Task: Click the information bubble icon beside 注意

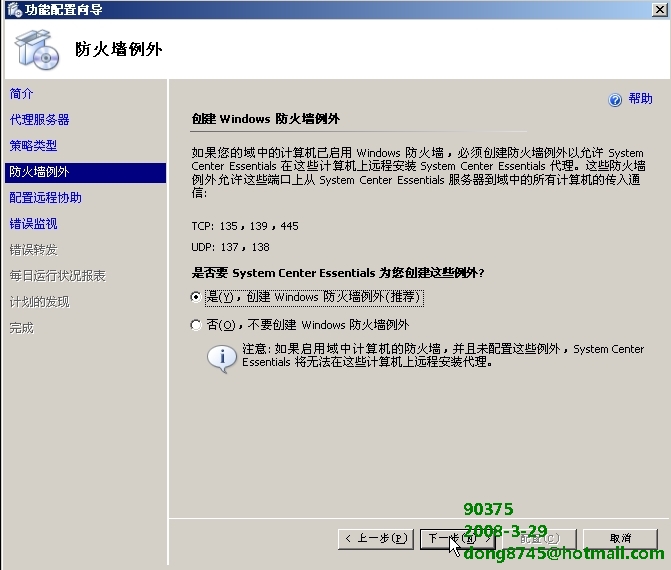Action: tap(222, 359)
